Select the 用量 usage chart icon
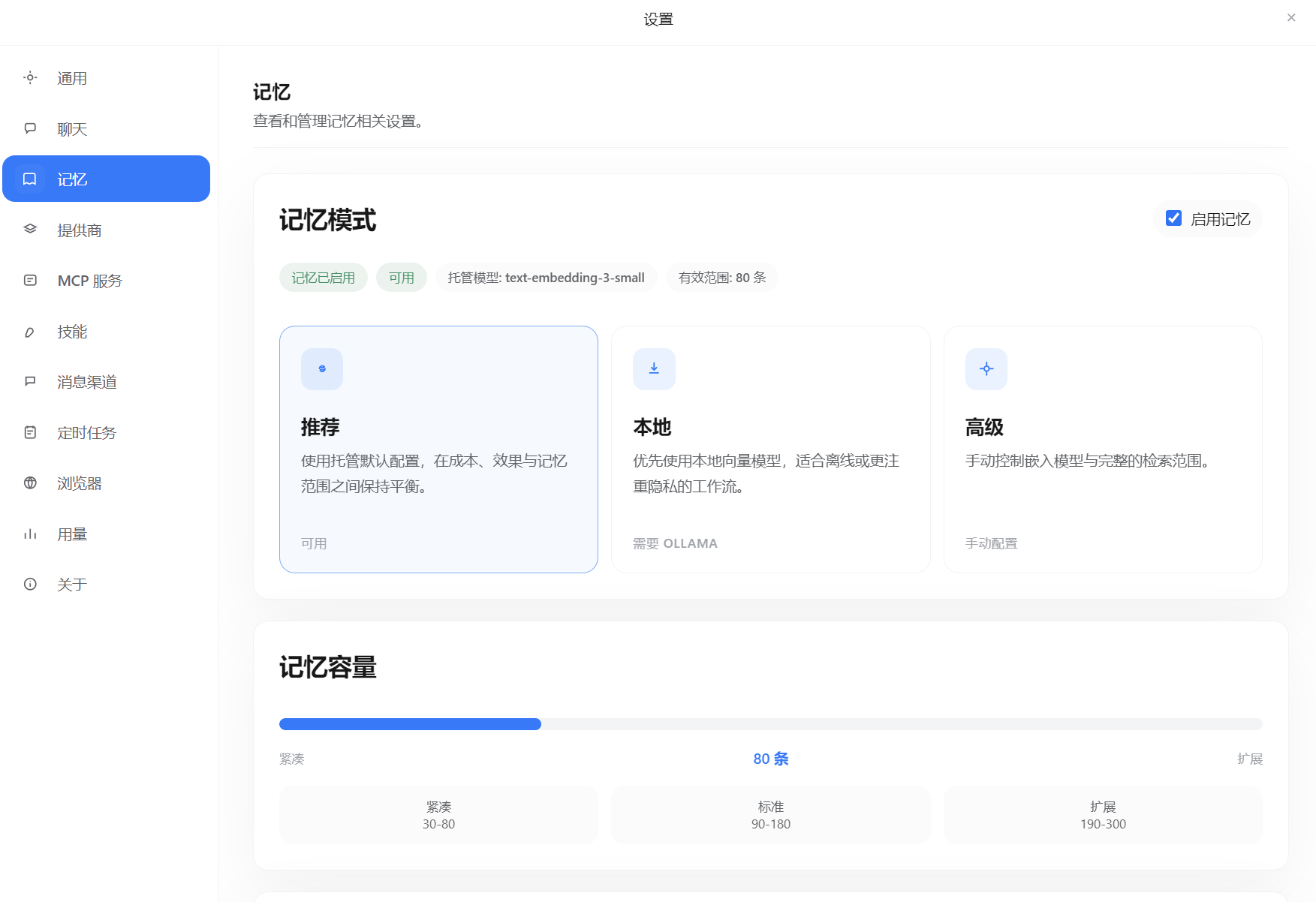Image resolution: width=1316 pixels, height=902 pixels. click(30, 534)
